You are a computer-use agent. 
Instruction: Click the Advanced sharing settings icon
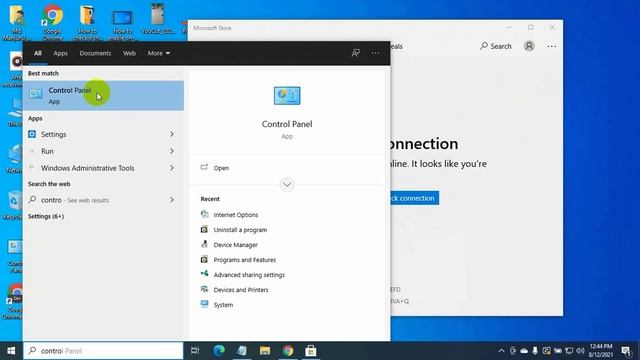[x=204, y=274]
